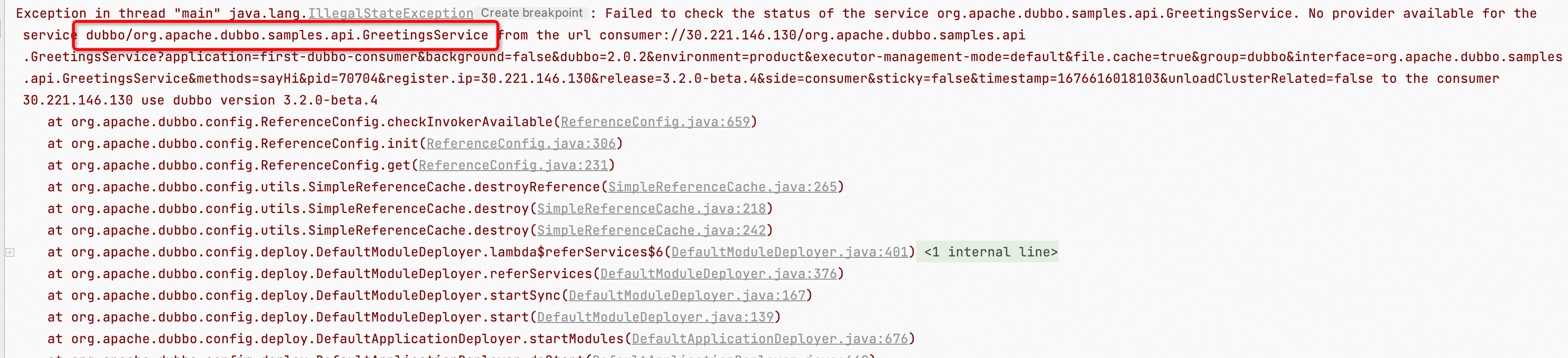
Task: Open DefaultModuleDeployer.java:401 link
Action: (789, 252)
